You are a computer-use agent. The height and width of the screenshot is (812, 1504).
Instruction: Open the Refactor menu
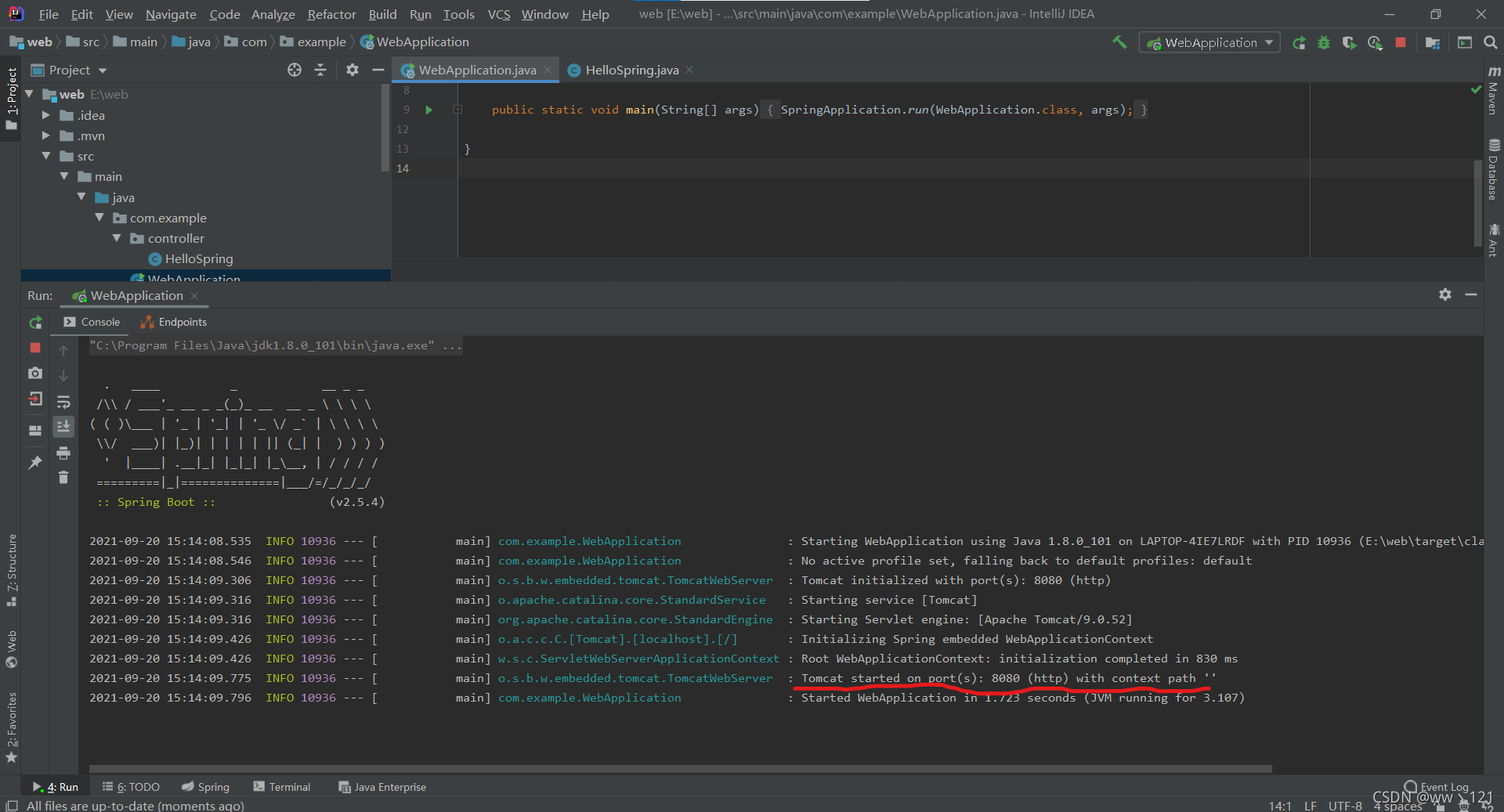pos(331,14)
